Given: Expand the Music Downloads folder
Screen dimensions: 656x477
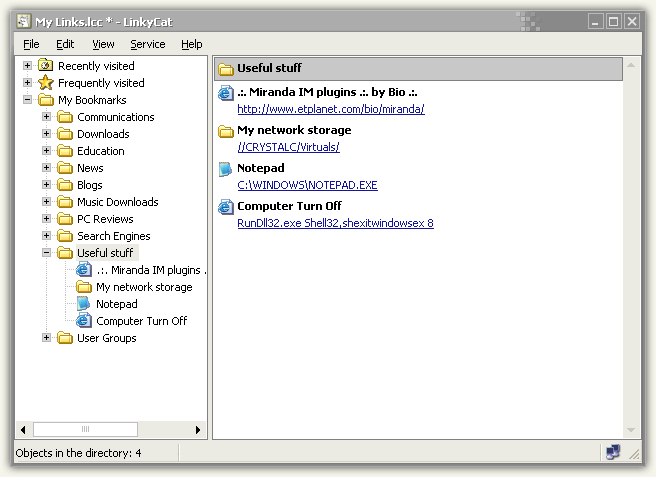Looking at the screenshot, I should coord(46,202).
